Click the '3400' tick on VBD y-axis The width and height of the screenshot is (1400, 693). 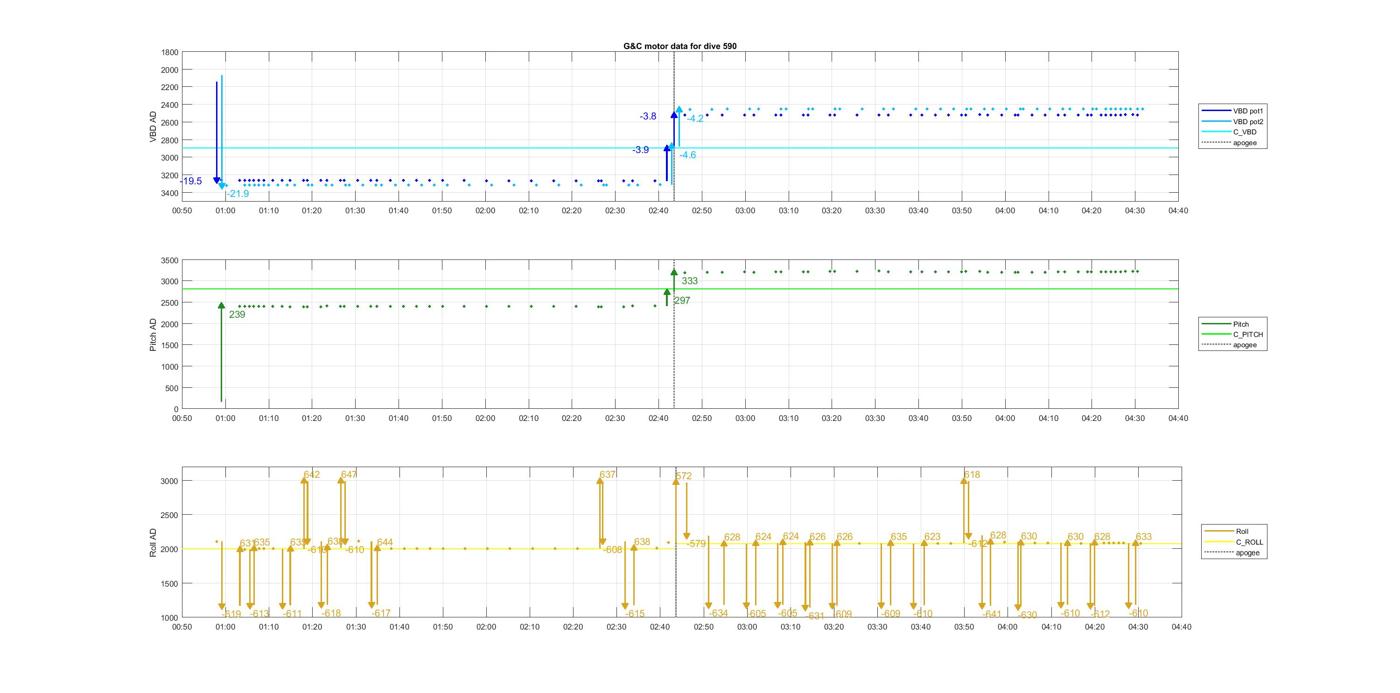coord(170,193)
